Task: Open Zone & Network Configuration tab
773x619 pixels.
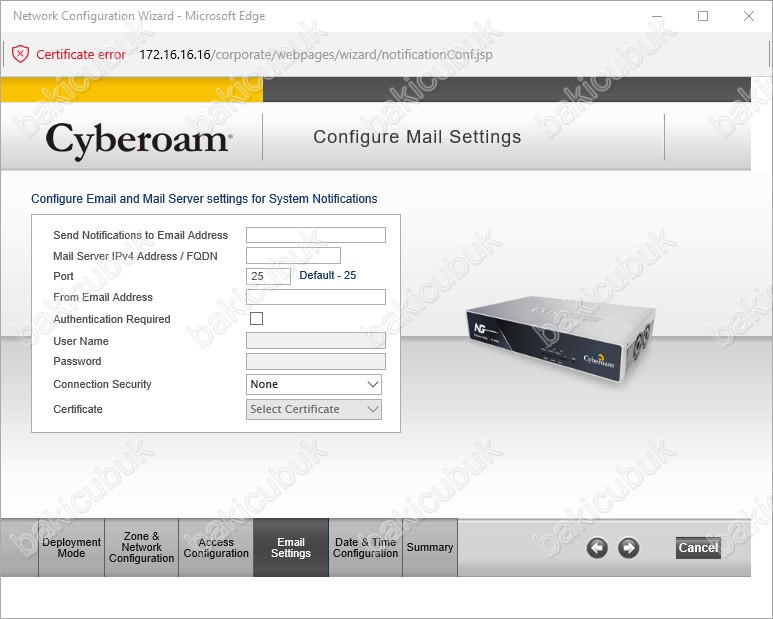Action: (x=141, y=548)
